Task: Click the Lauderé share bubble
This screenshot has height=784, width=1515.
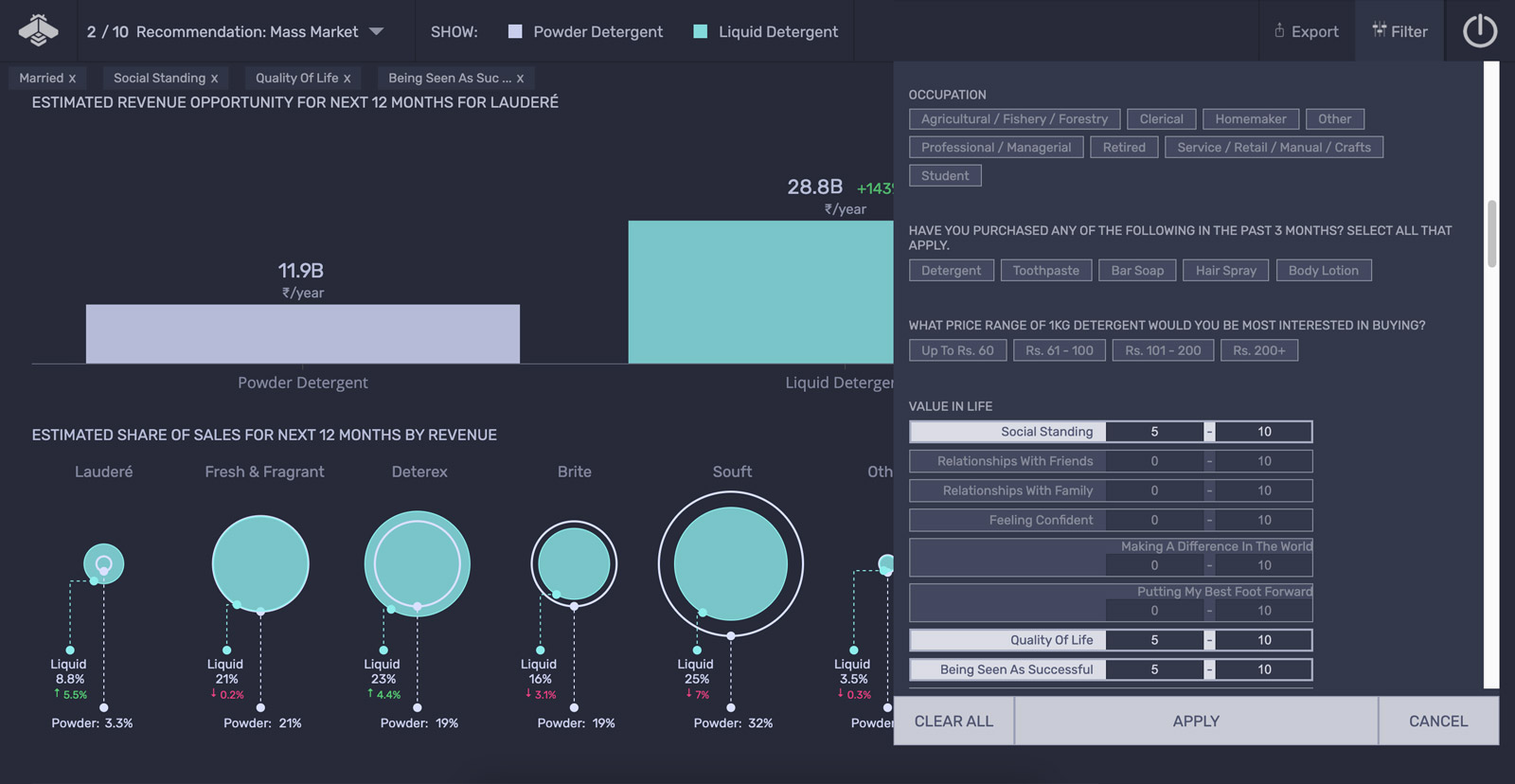Action: [103, 563]
